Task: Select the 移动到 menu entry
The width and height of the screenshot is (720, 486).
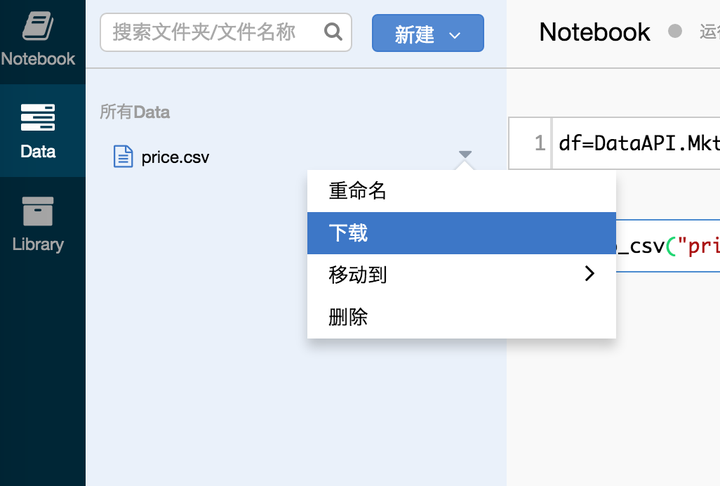Action: point(461,275)
